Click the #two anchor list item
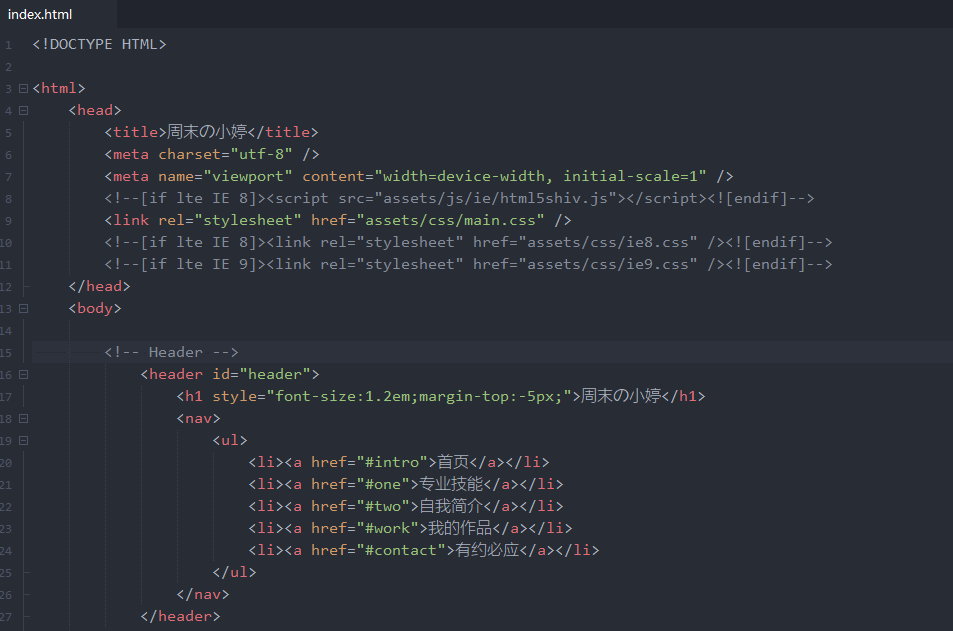The height and width of the screenshot is (631, 953). click(x=405, y=506)
